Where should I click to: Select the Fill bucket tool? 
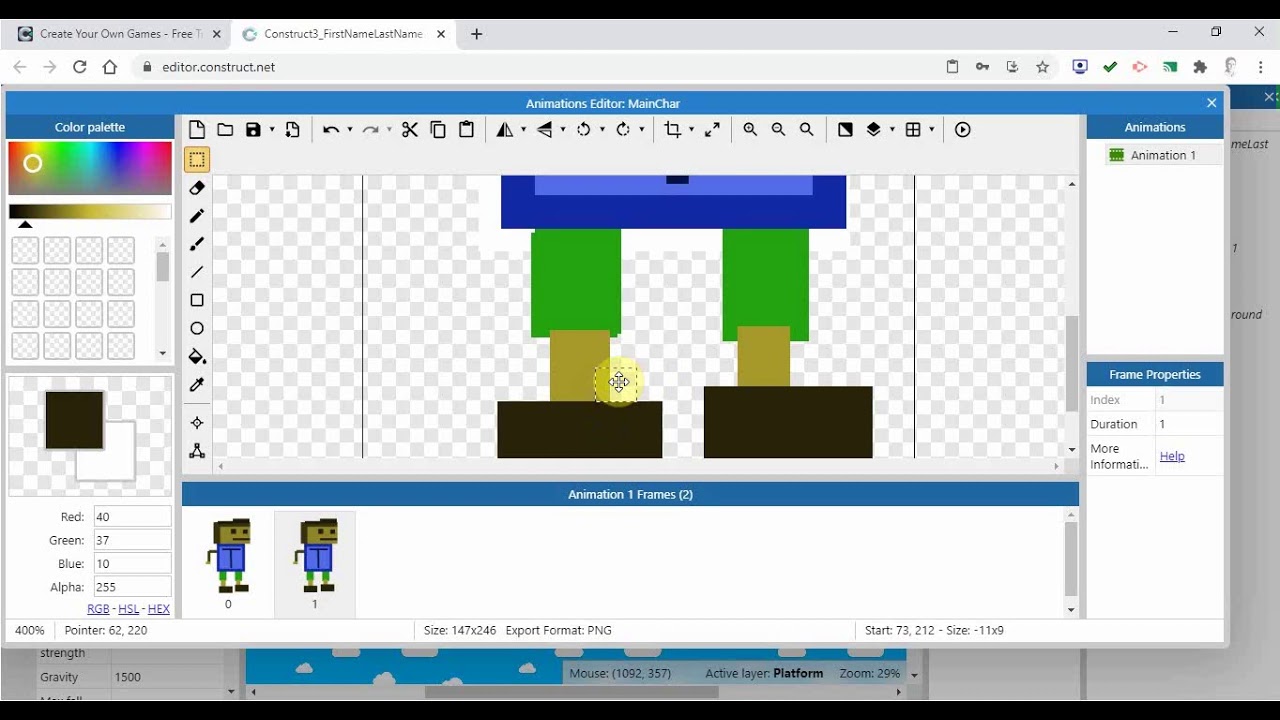click(x=197, y=357)
